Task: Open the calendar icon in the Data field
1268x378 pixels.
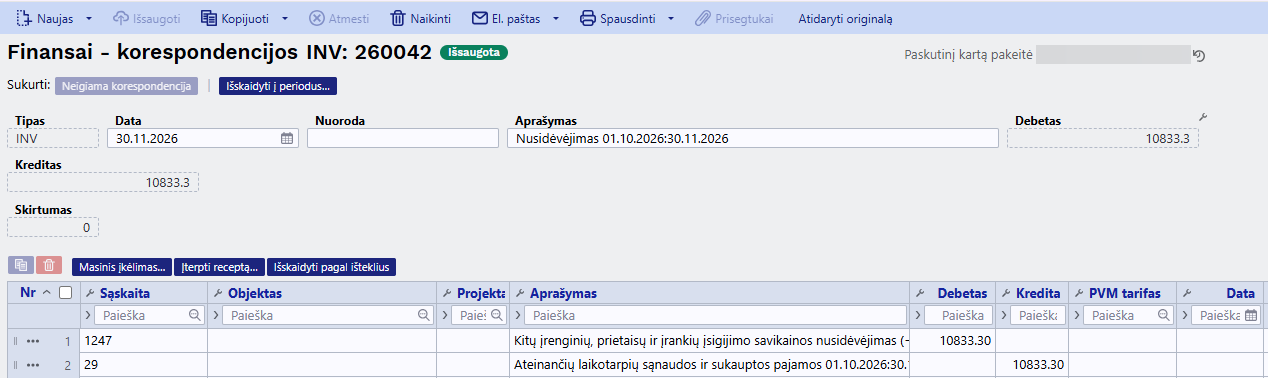Action: coord(286,139)
